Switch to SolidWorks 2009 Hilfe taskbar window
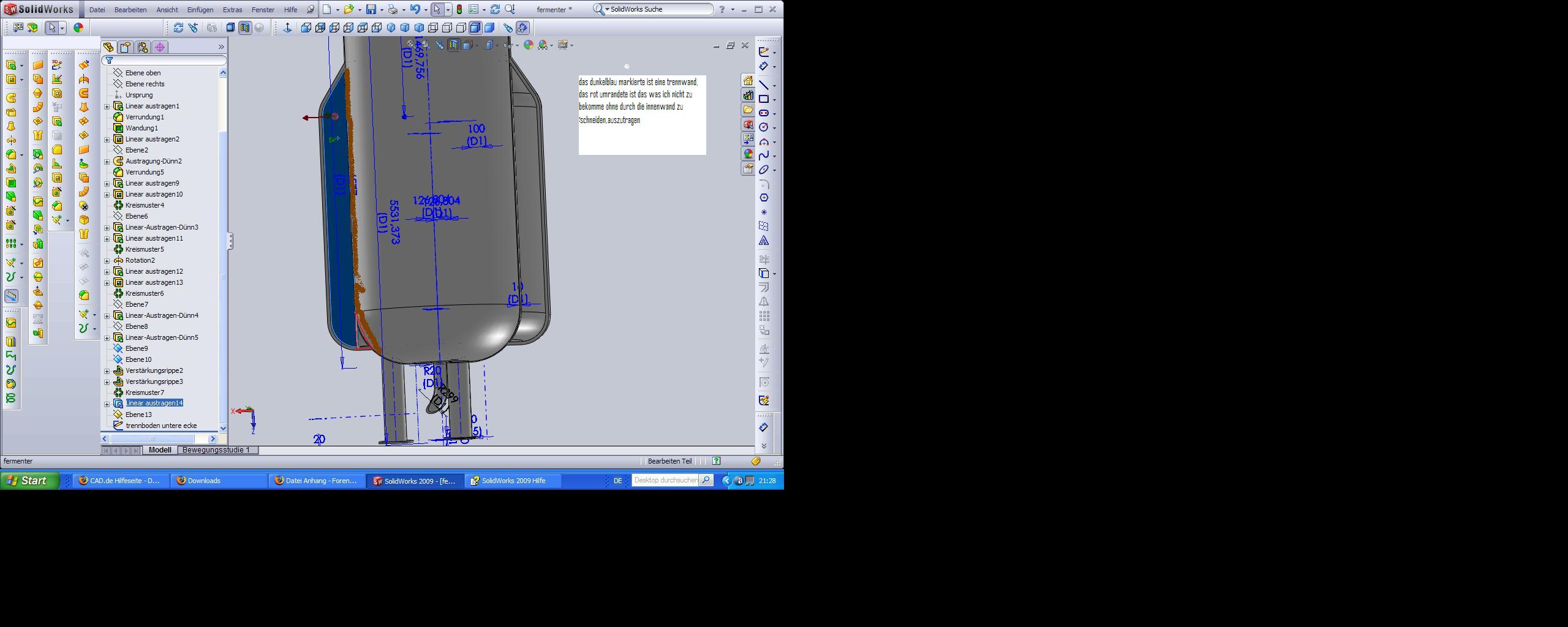The height and width of the screenshot is (627, 1568). pos(513,481)
